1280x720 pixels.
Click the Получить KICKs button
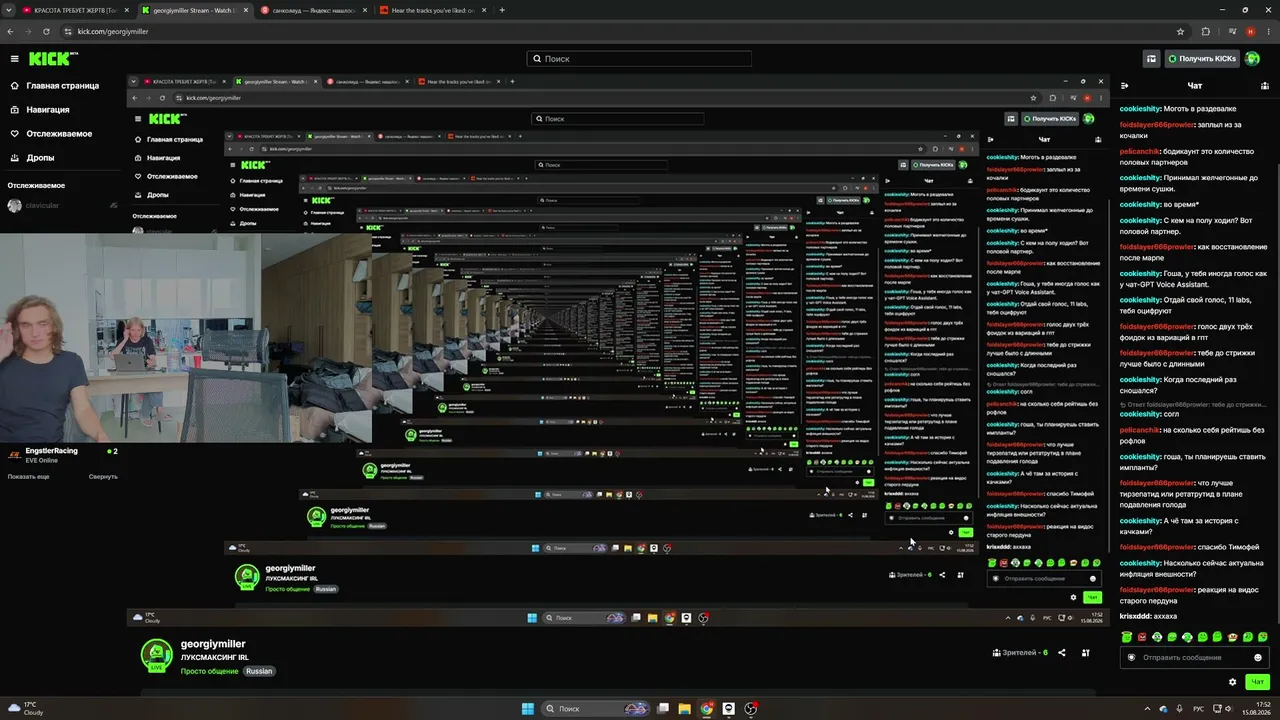[x=1201, y=59]
